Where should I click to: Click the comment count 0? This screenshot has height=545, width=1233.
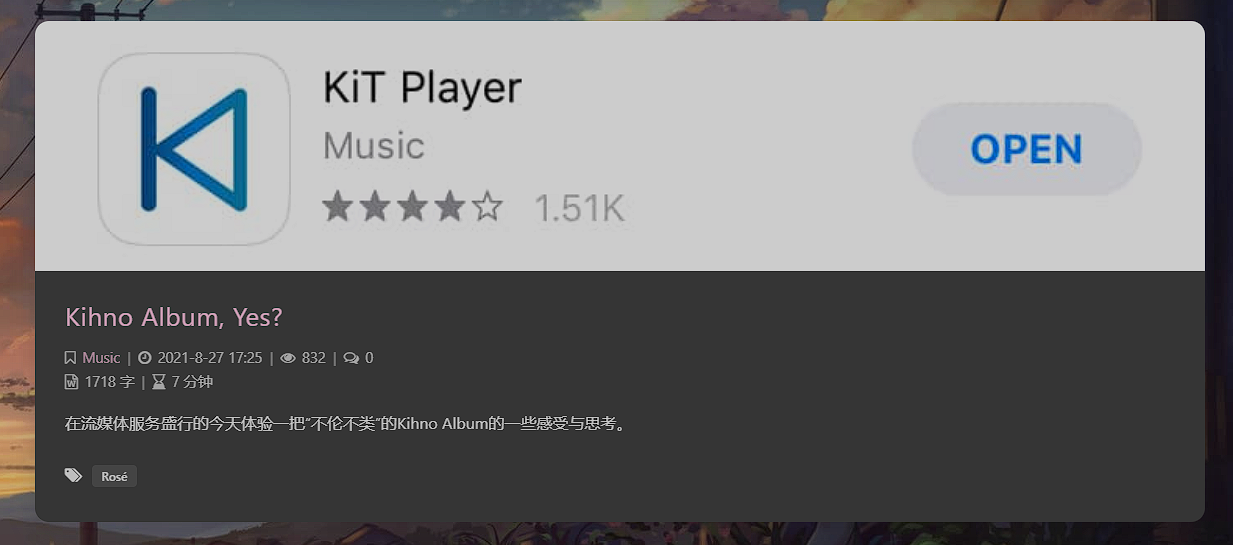[369, 358]
